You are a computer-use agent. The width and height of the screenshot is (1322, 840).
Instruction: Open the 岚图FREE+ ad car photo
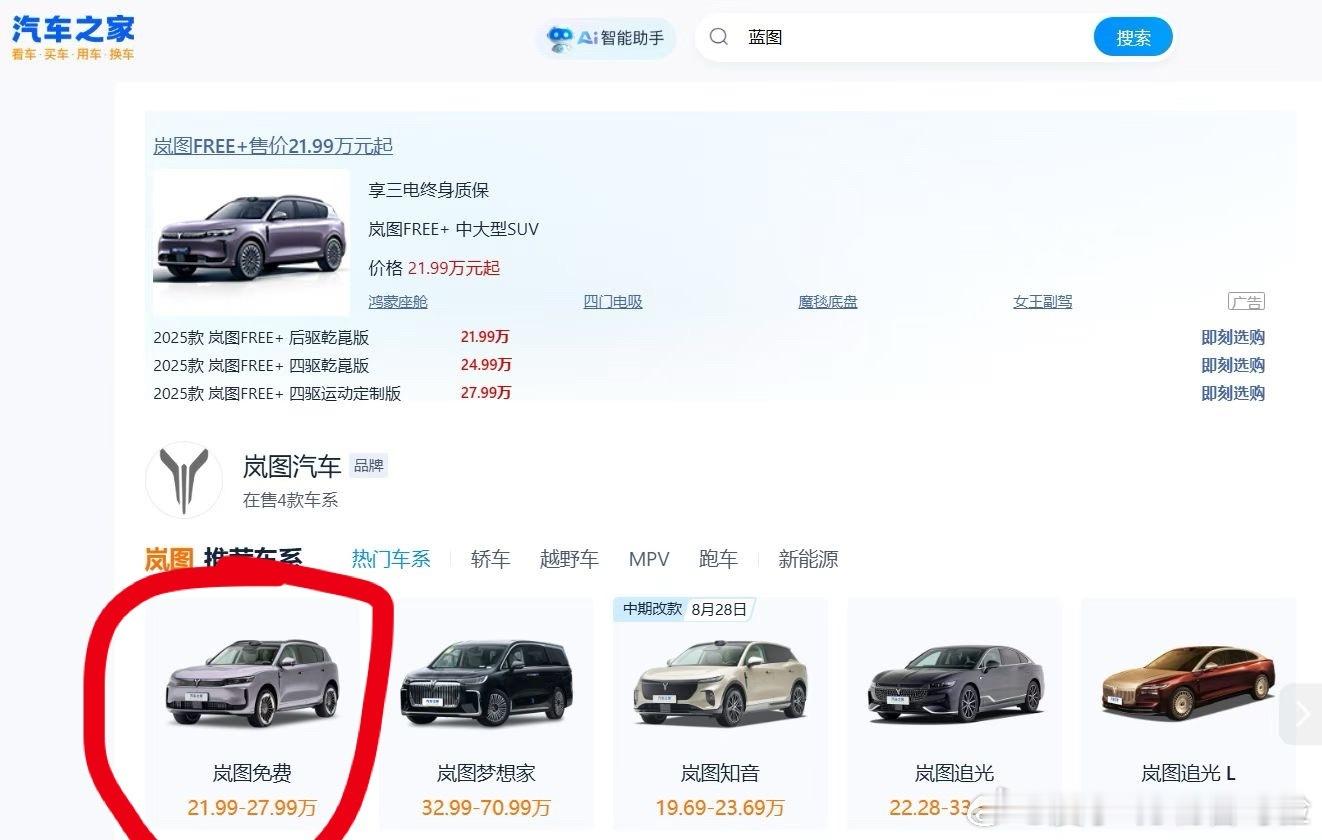pos(251,242)
